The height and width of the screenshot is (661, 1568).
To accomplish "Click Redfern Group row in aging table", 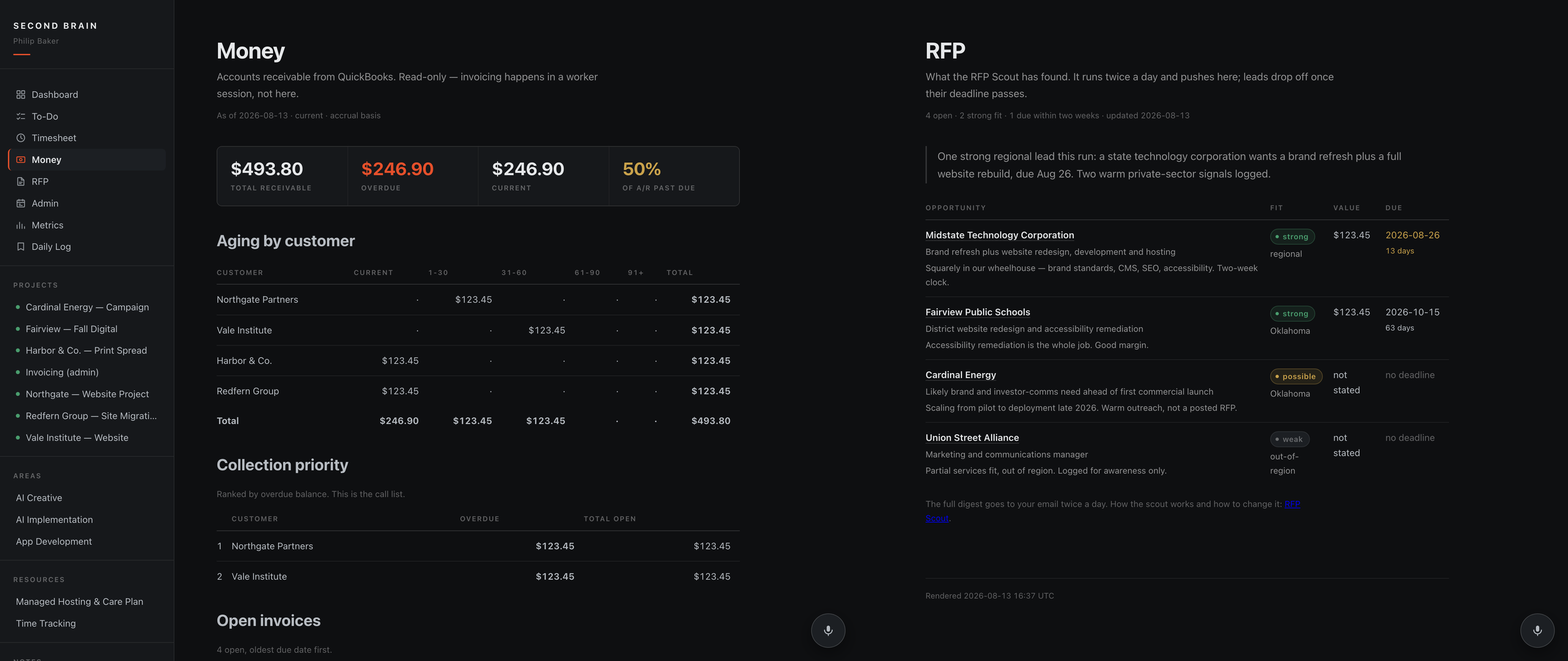I will [x=478, y=391].
